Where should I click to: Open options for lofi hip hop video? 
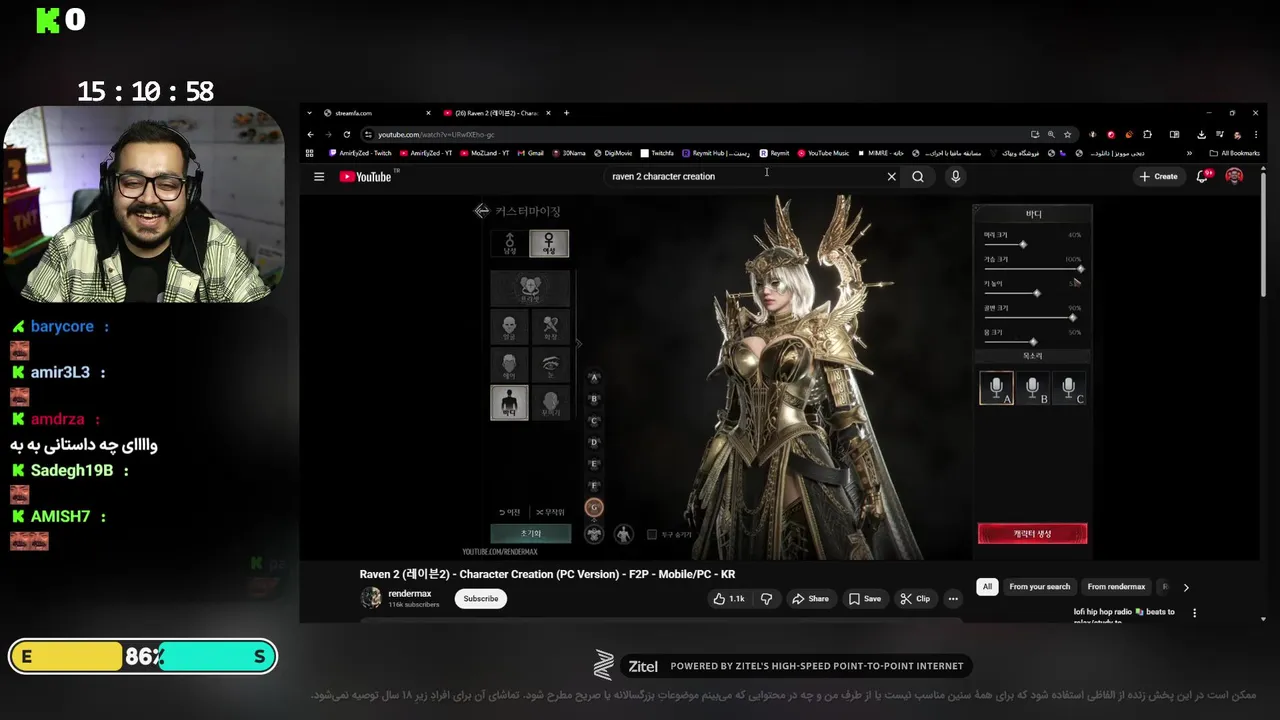[1194, 613]
